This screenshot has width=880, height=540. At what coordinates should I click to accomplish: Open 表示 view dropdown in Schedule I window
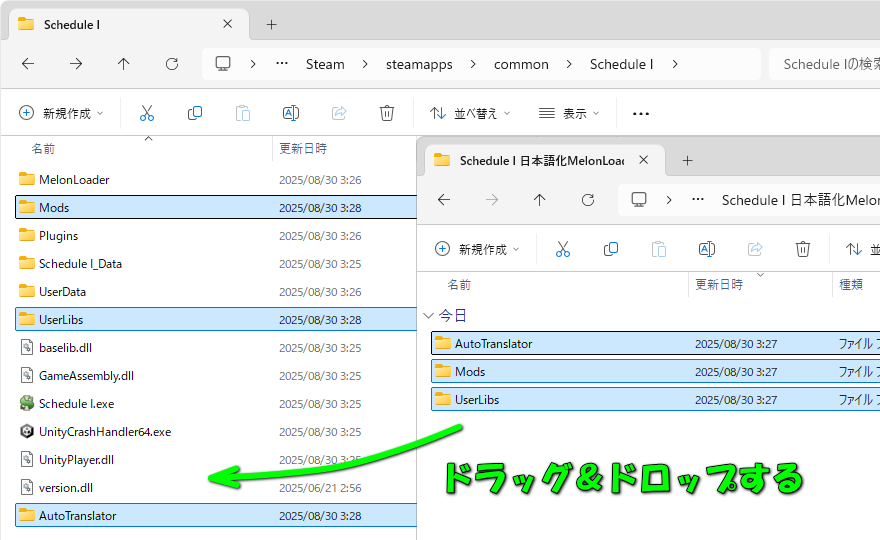[569, 113]
